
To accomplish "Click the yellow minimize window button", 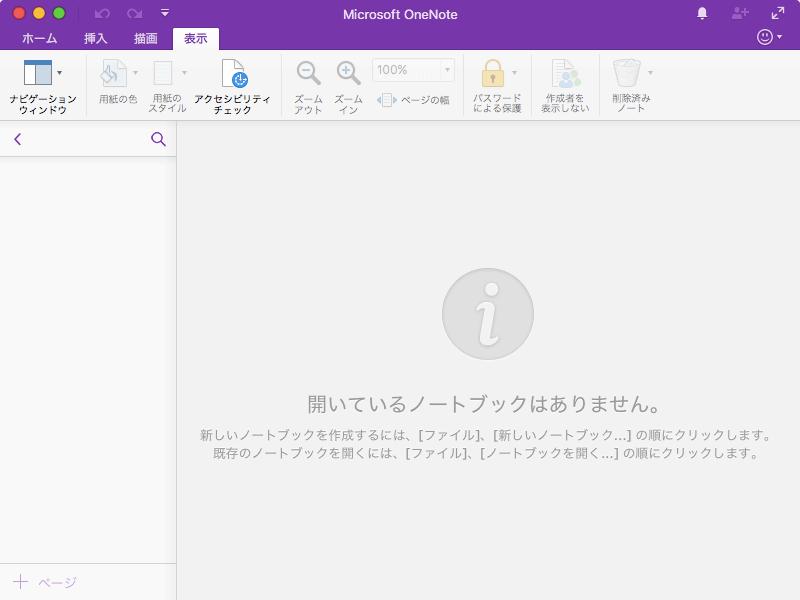I will (x=39, y=13).
